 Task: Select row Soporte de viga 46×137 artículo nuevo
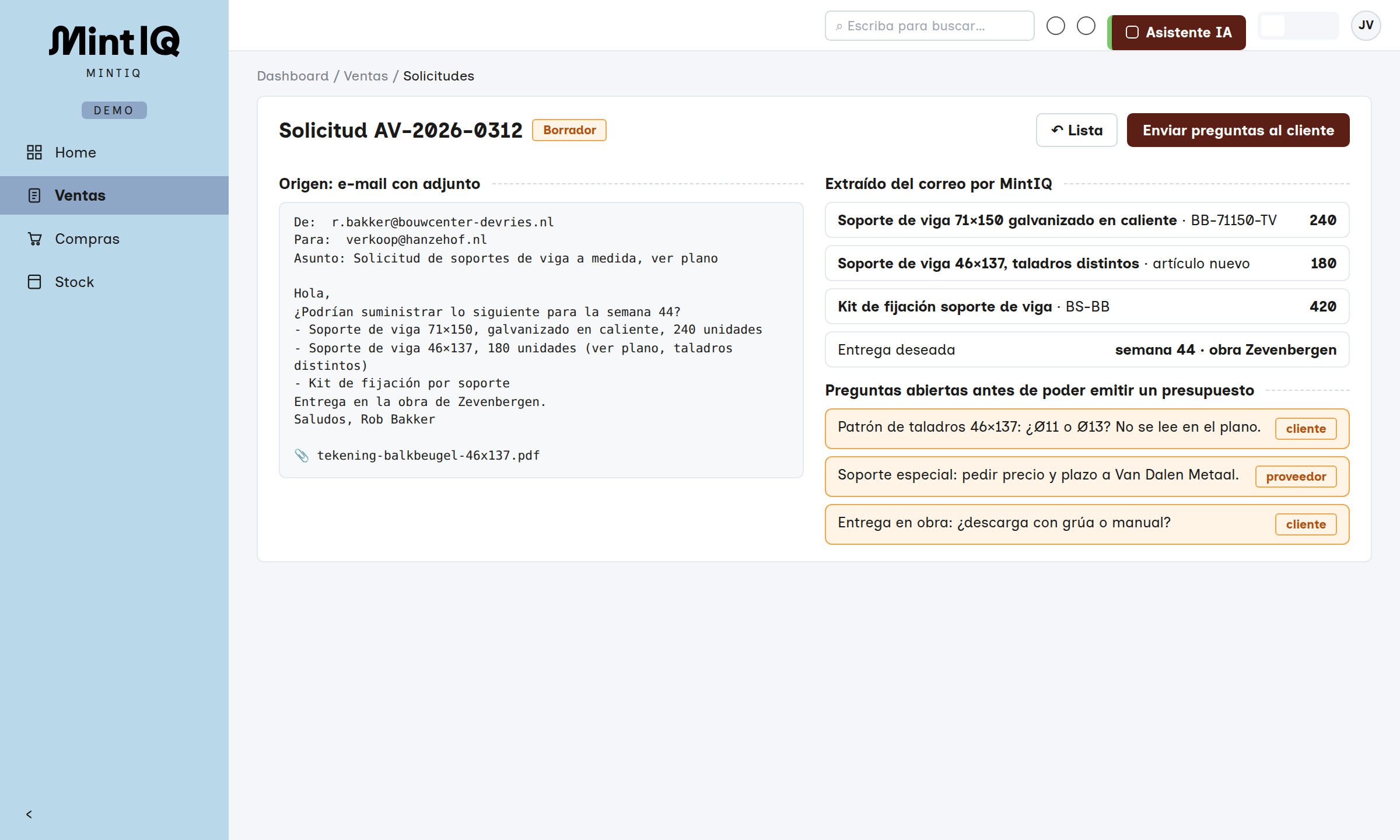coord(1087,263)
